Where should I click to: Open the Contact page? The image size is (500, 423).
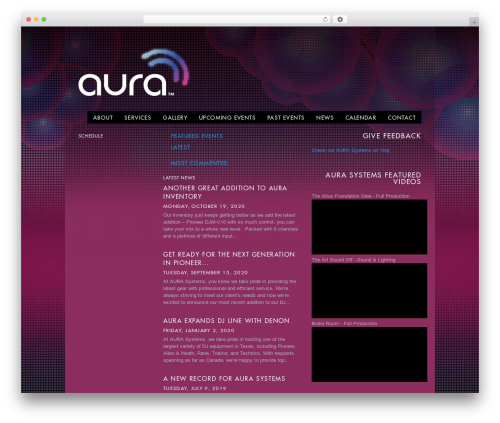402,118
